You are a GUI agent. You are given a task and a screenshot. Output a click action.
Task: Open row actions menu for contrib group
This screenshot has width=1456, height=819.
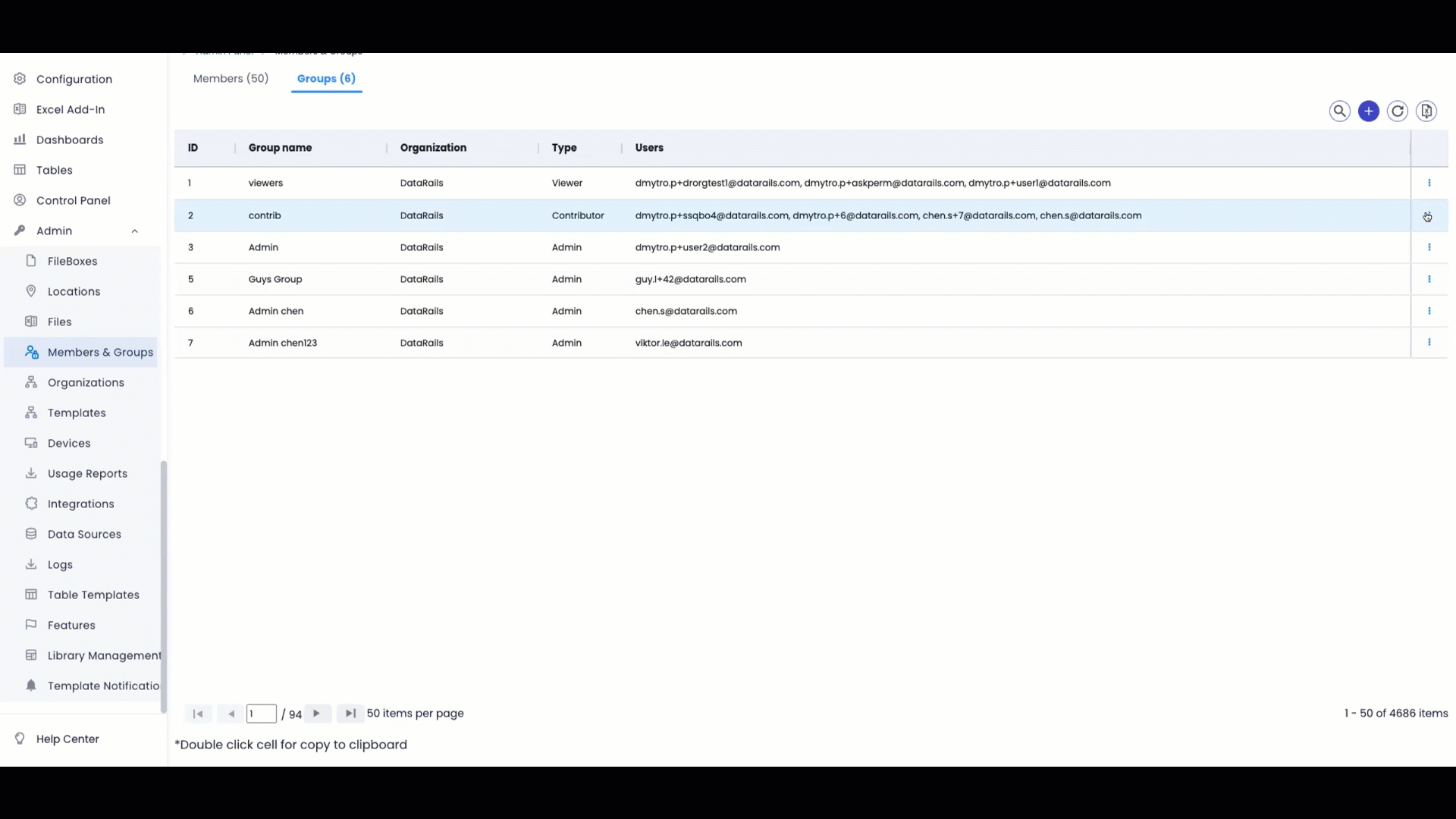pyautogui.click(x=1429, y=215)
